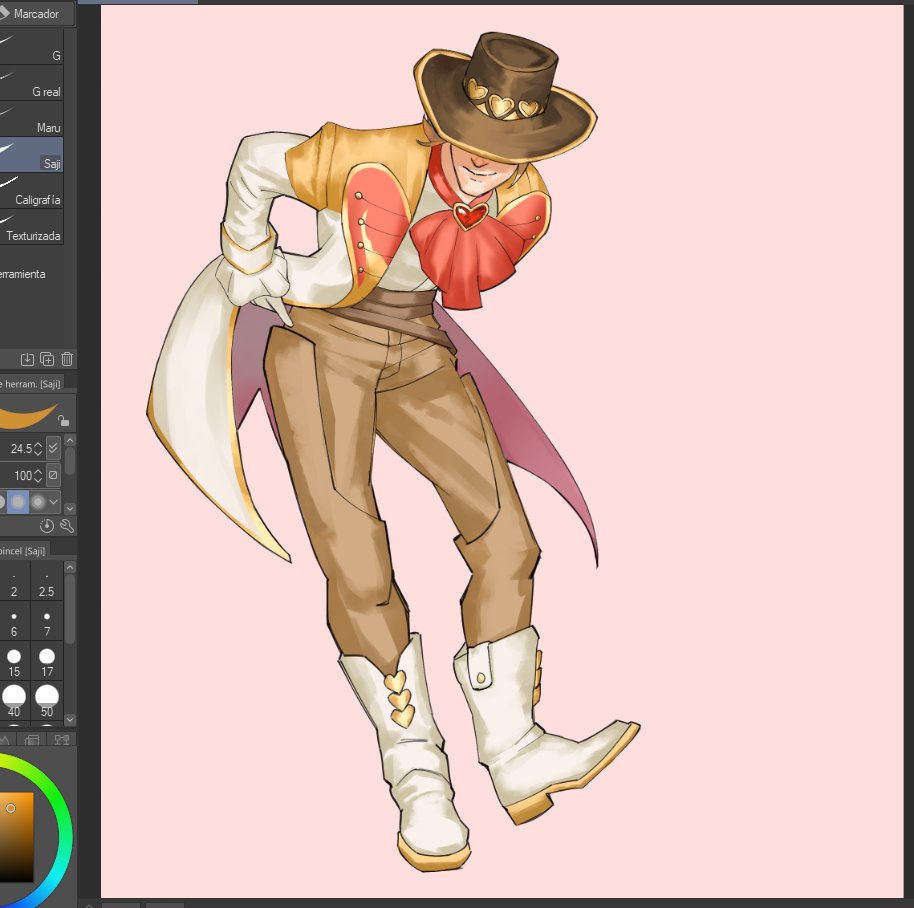
Task: Switch to the Tool property [Saji] tab
Action: coord(30,383)
